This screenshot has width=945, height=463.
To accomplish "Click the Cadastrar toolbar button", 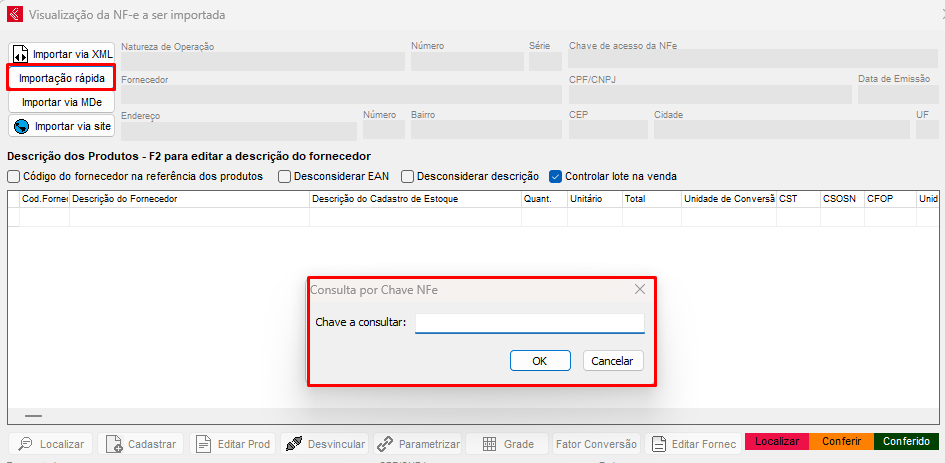I will tap(141, 444).
